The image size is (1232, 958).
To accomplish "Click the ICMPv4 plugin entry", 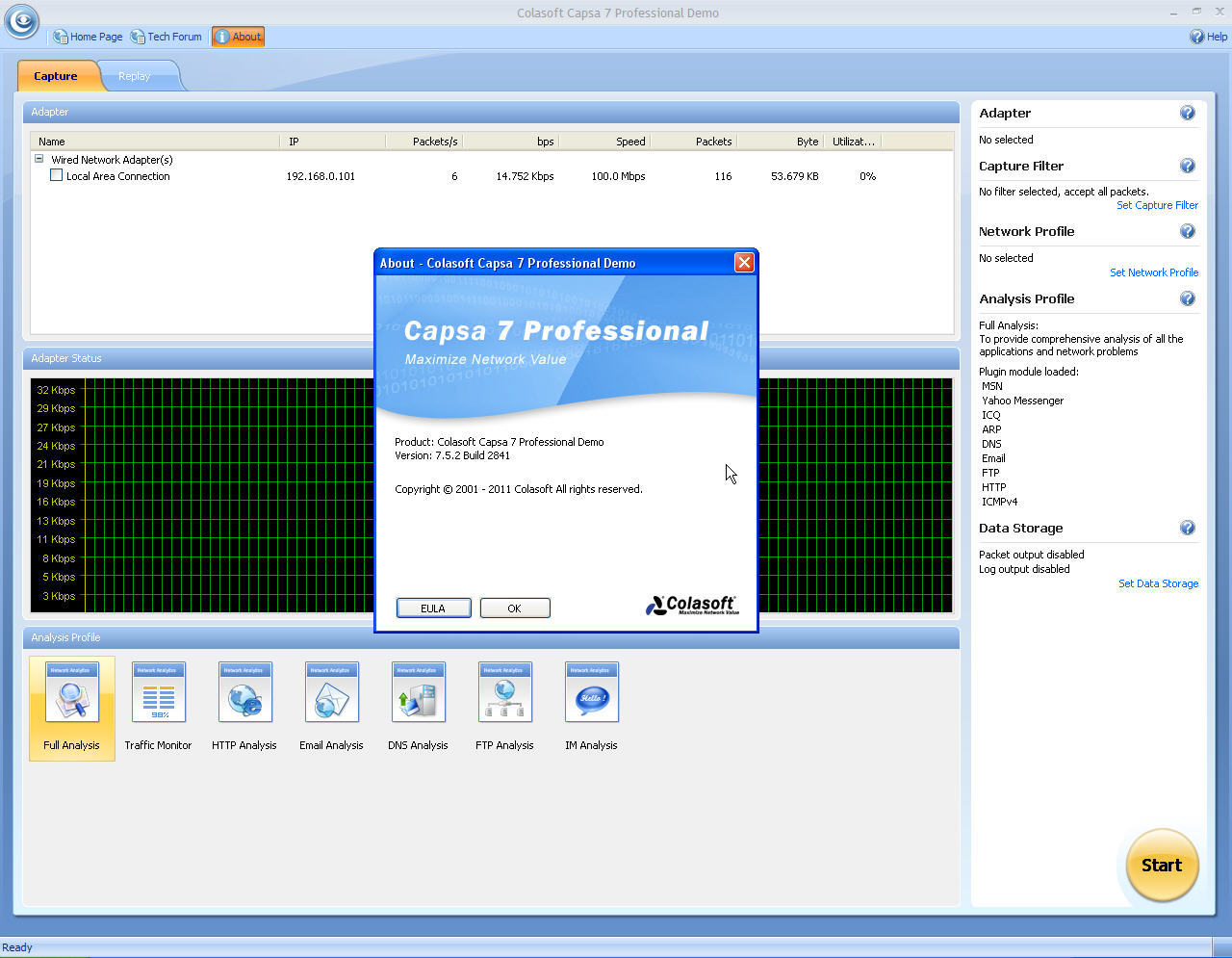I will [x=999, y=502].
